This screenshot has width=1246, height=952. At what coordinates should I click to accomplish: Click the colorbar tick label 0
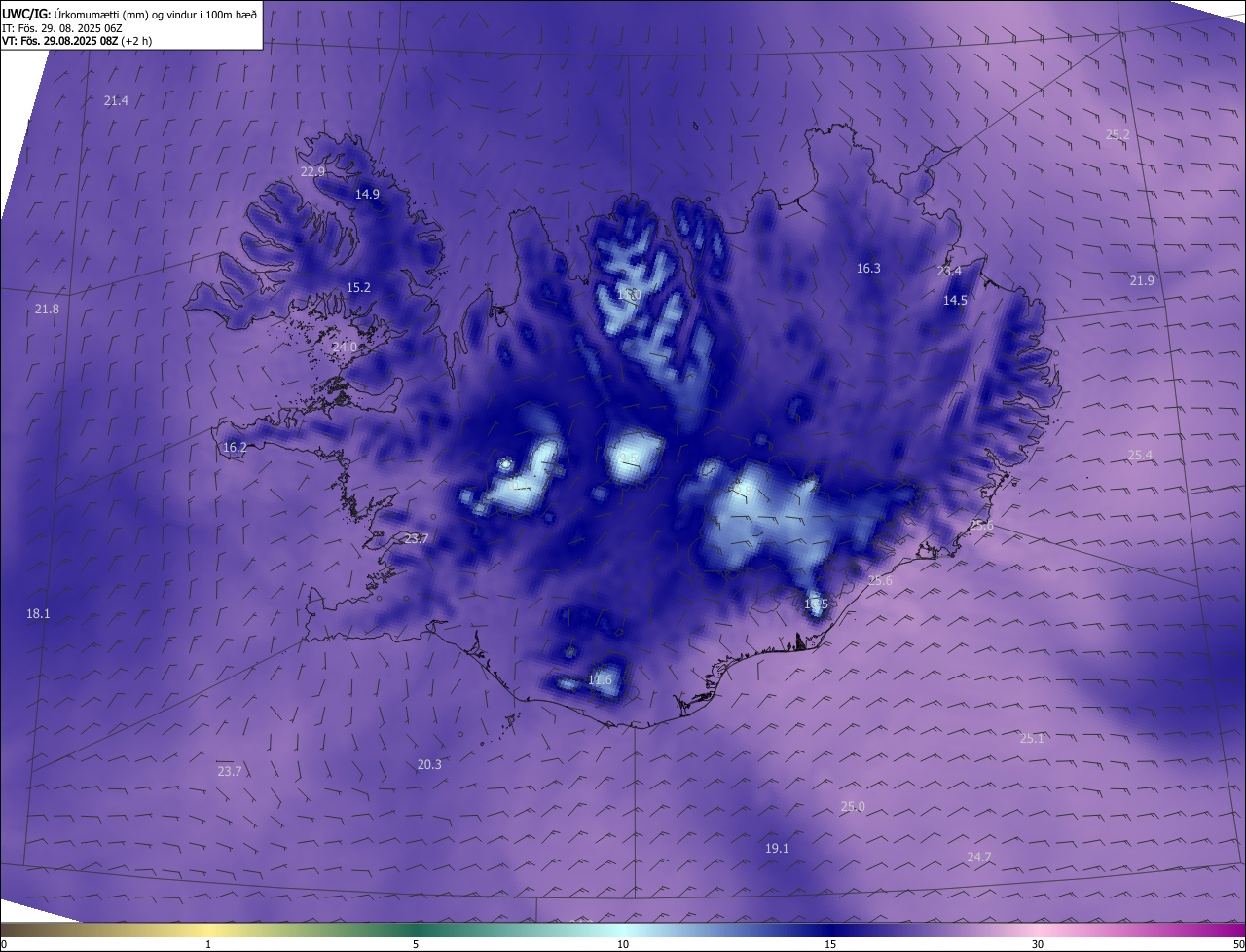point(4,944)
